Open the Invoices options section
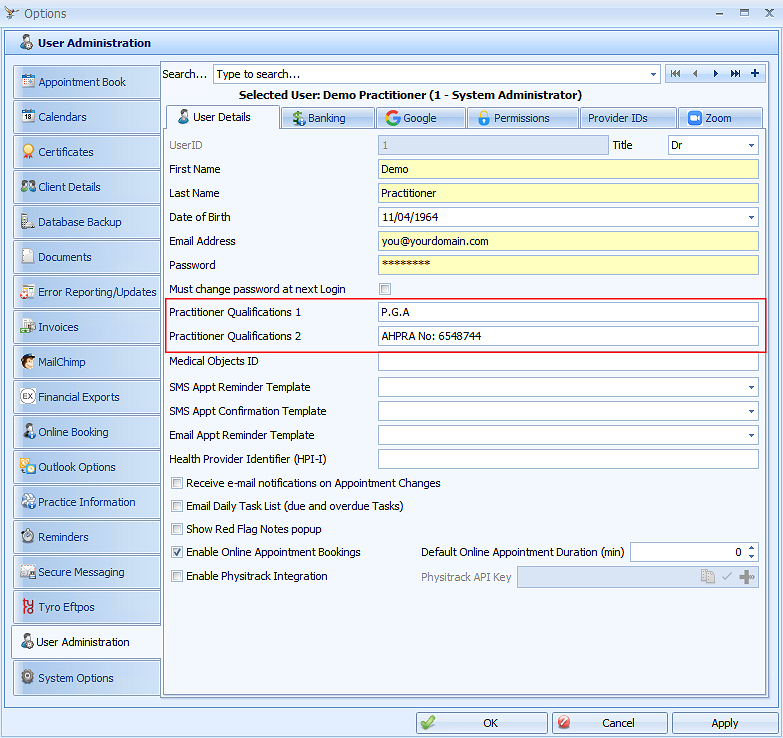This screenshot has width=783, height=738. tap(86, 327)
